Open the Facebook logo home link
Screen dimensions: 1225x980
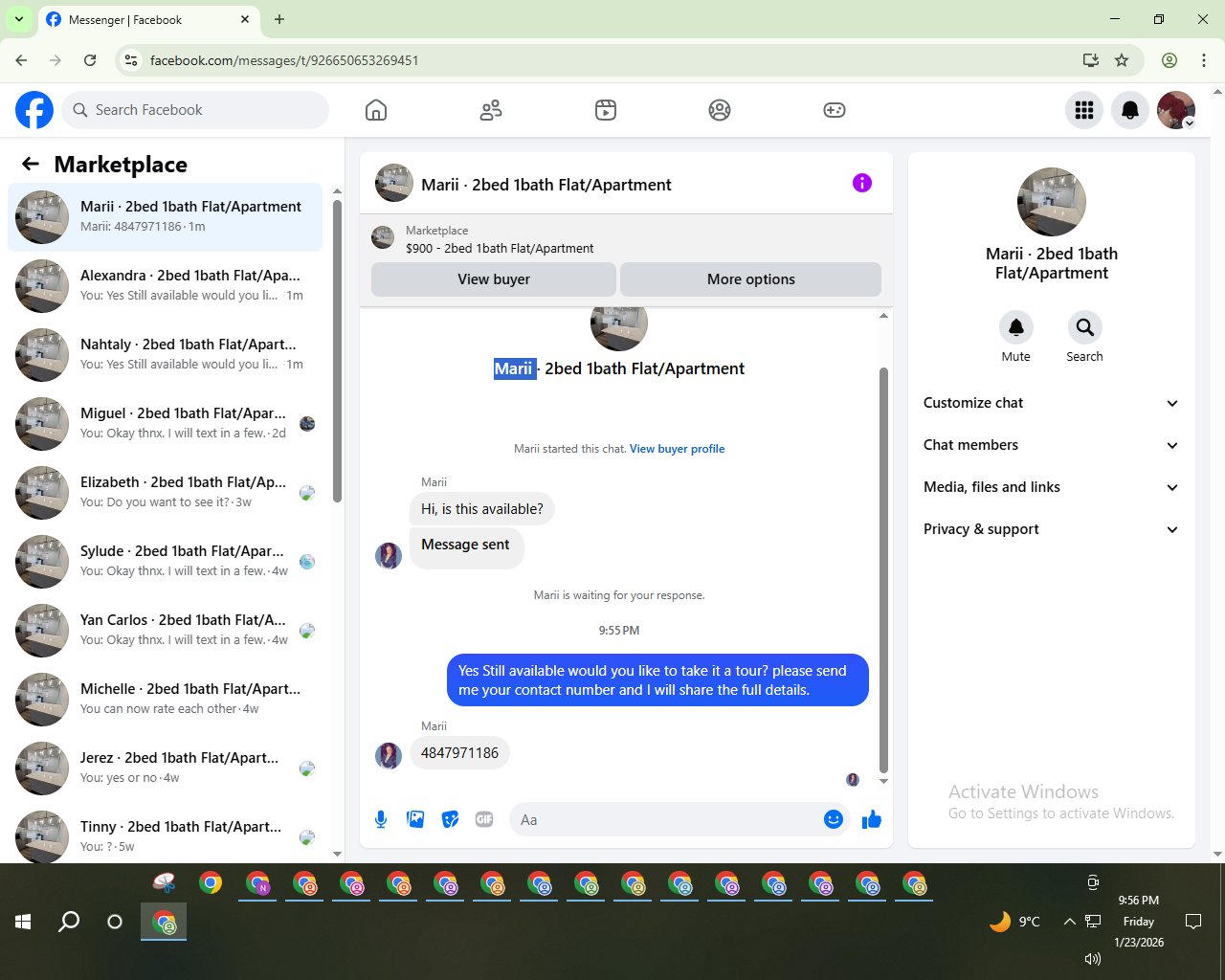34,110
